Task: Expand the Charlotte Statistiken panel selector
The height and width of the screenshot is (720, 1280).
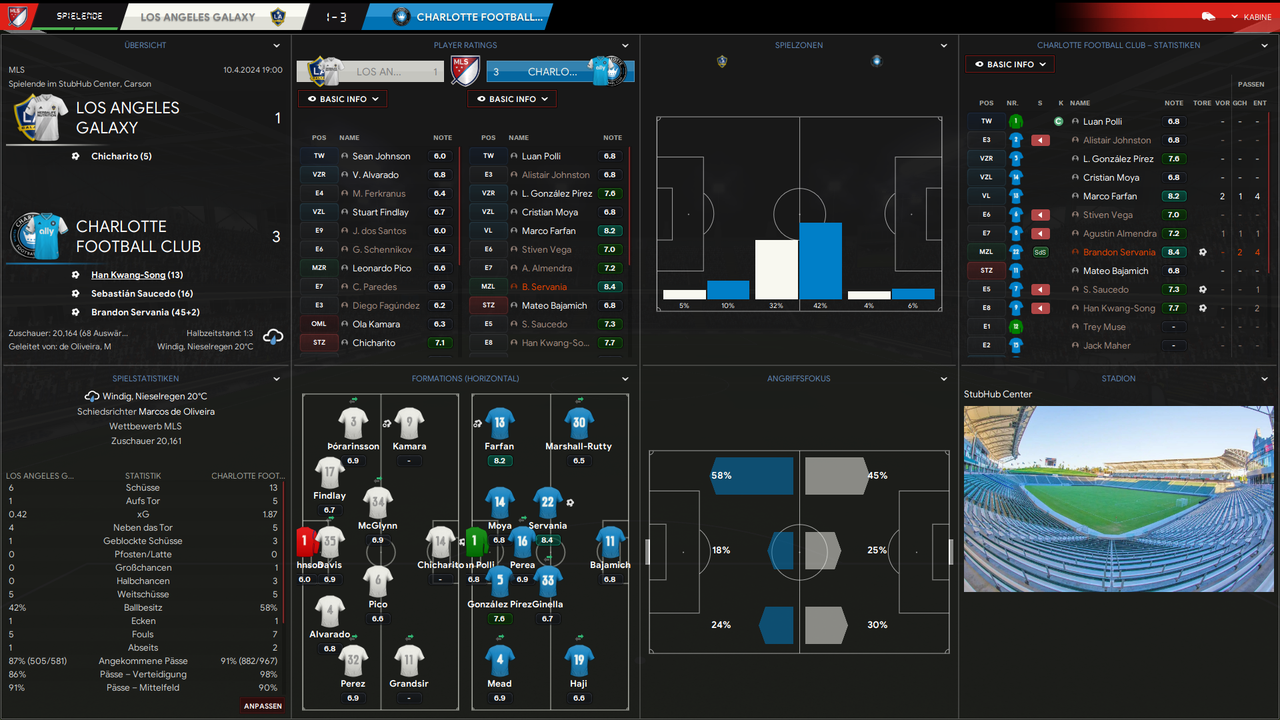Action: tap(1264, 45)
